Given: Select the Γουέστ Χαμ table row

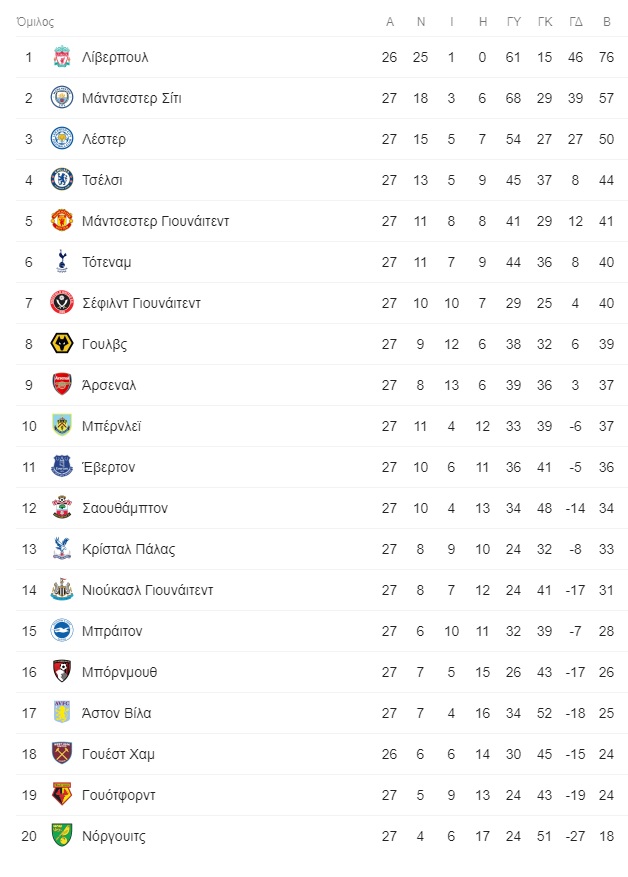Looking at the screenshot, I should [322, 754].
